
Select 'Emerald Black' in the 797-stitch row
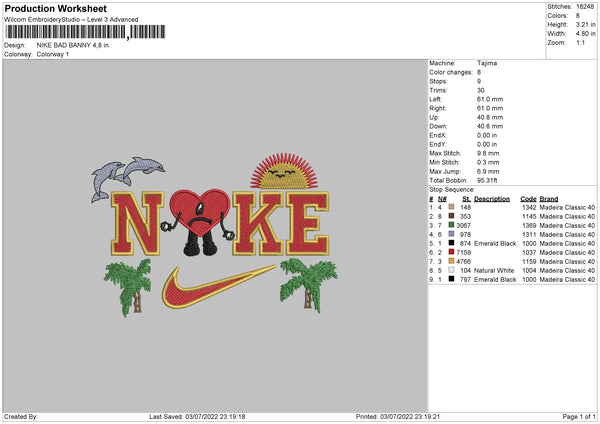coord(495,279)
